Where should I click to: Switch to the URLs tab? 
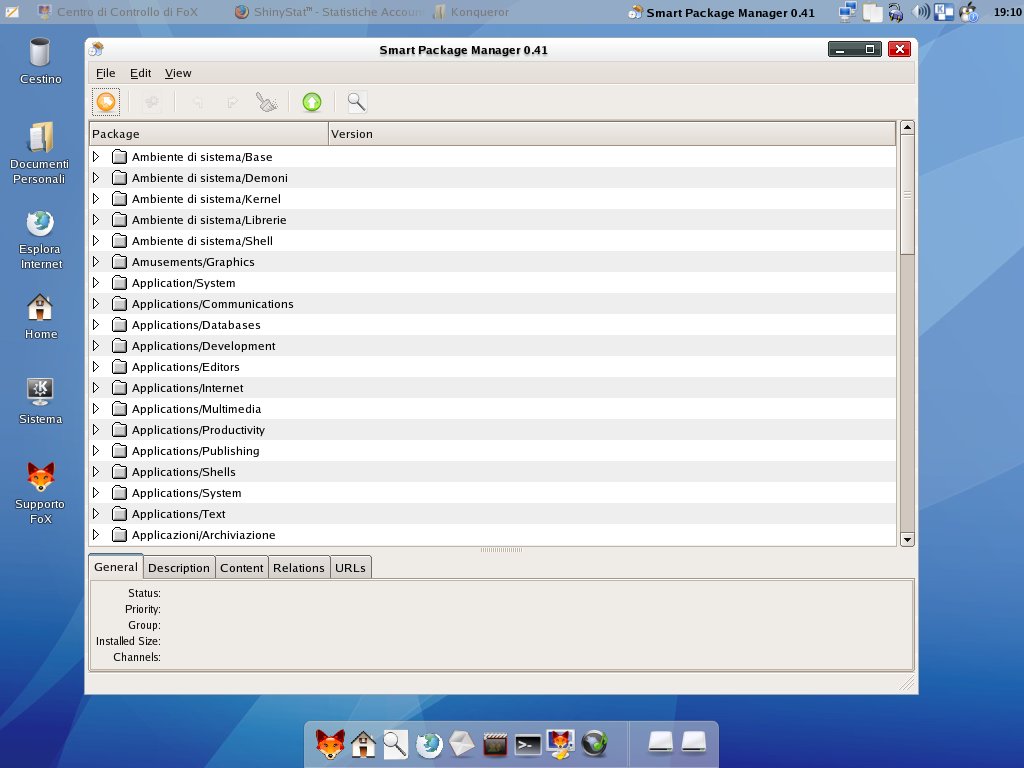(351, 568)
